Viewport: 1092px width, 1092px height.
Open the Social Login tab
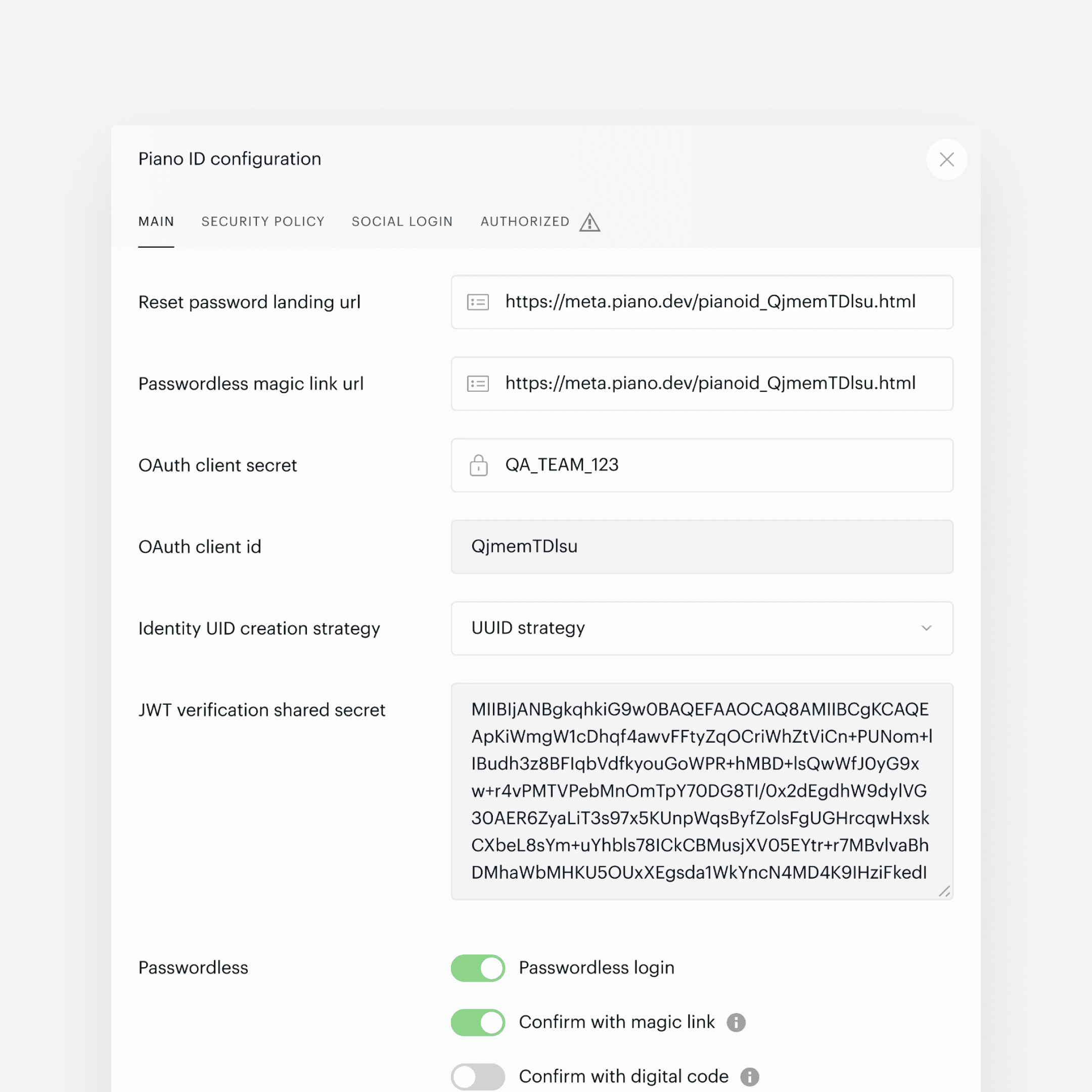pos(402,221)
